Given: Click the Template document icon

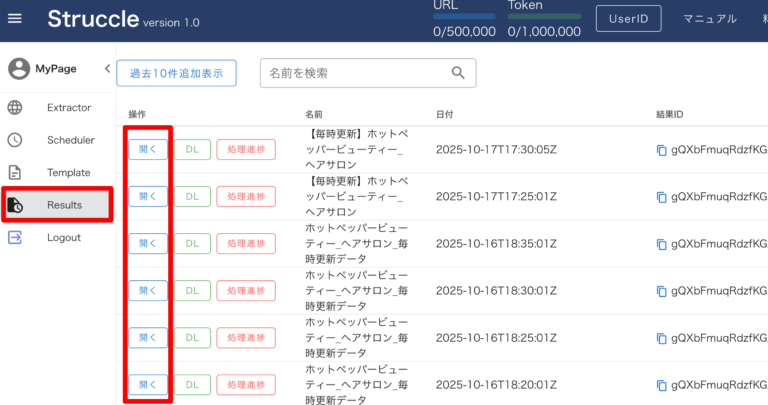Looking at the screenshot, I should click(x=15, y=173).
